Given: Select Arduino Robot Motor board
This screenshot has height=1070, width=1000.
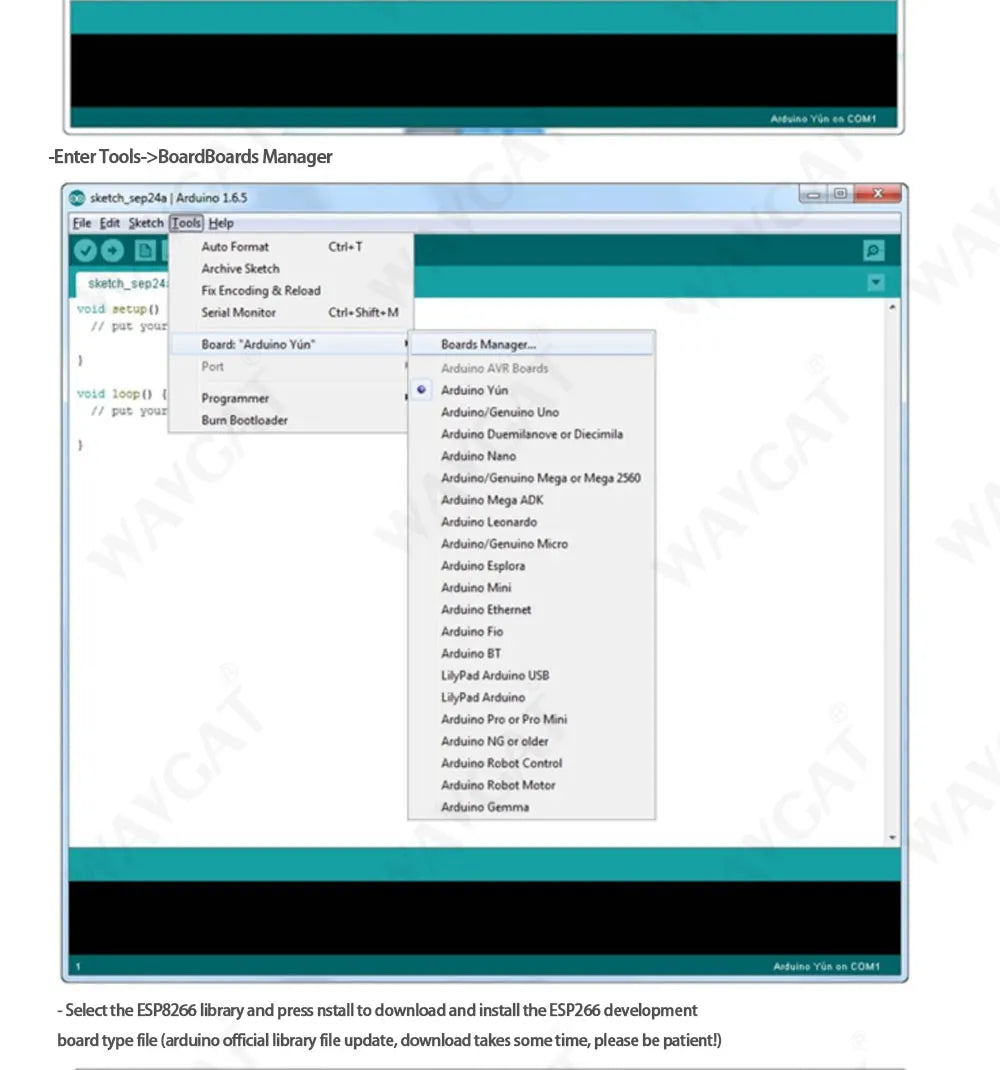Looking at the screenshot, I should point(531,785).
